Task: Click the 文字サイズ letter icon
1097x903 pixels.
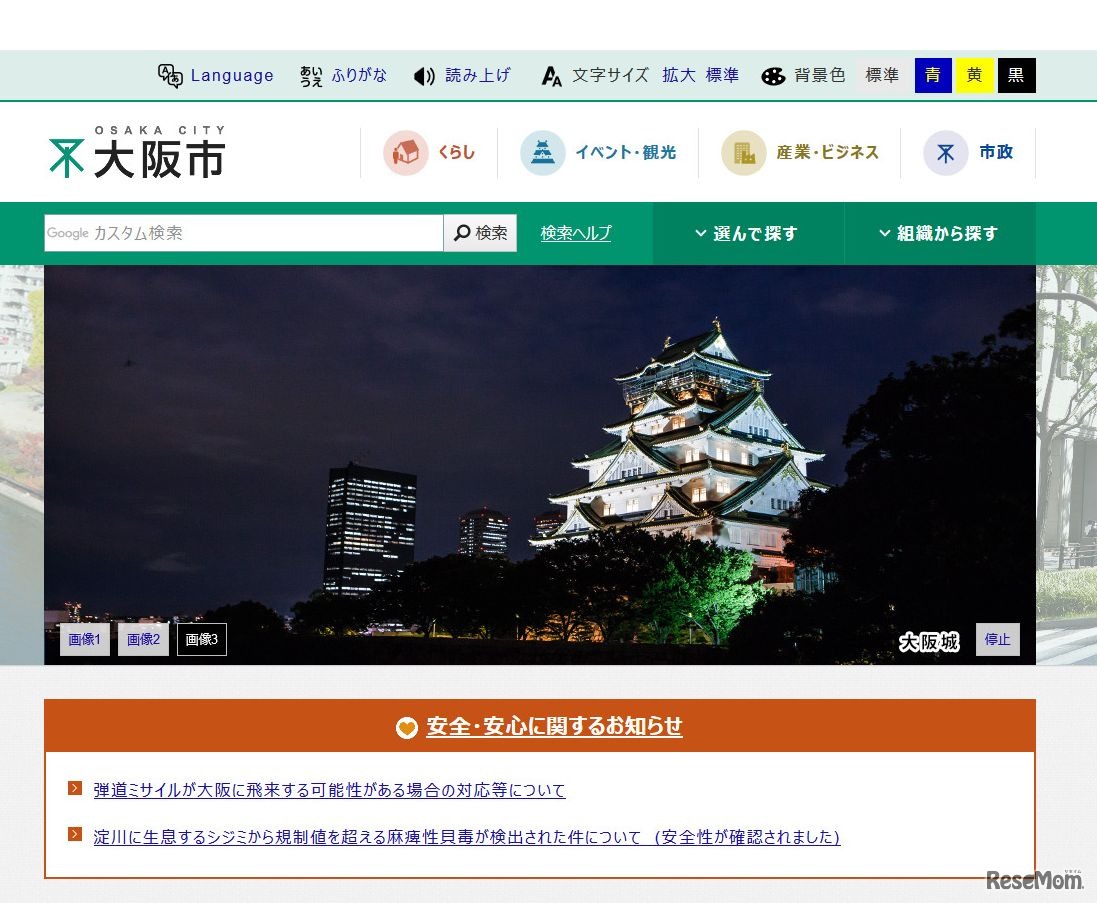Action: pos(551,75)
